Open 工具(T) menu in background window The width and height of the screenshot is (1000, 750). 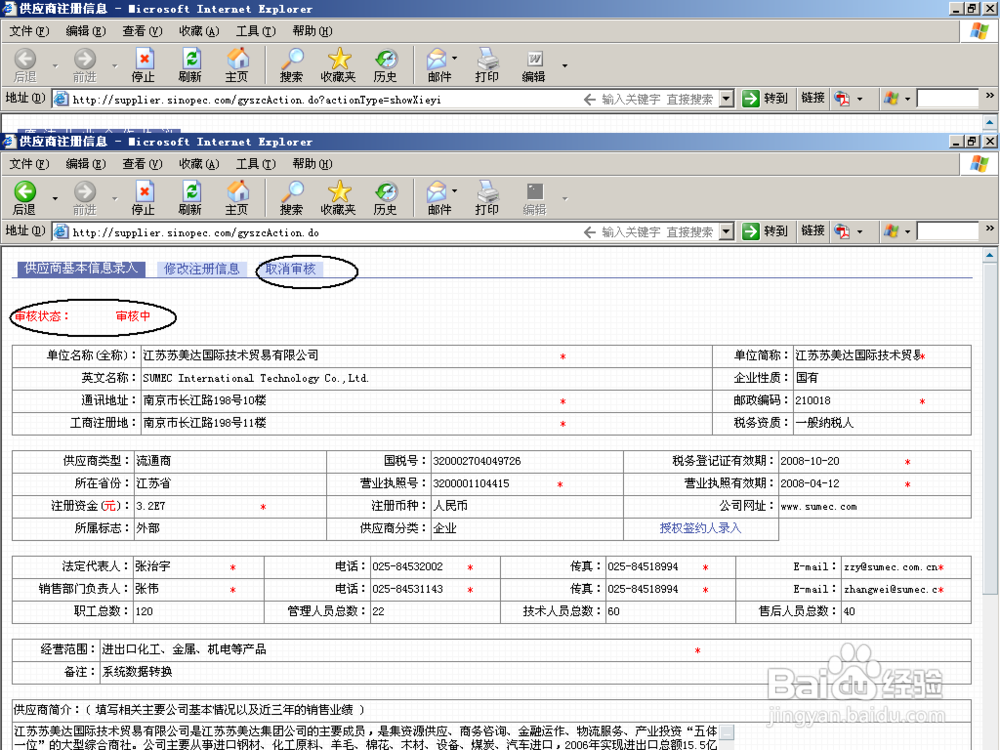[256, 31]
